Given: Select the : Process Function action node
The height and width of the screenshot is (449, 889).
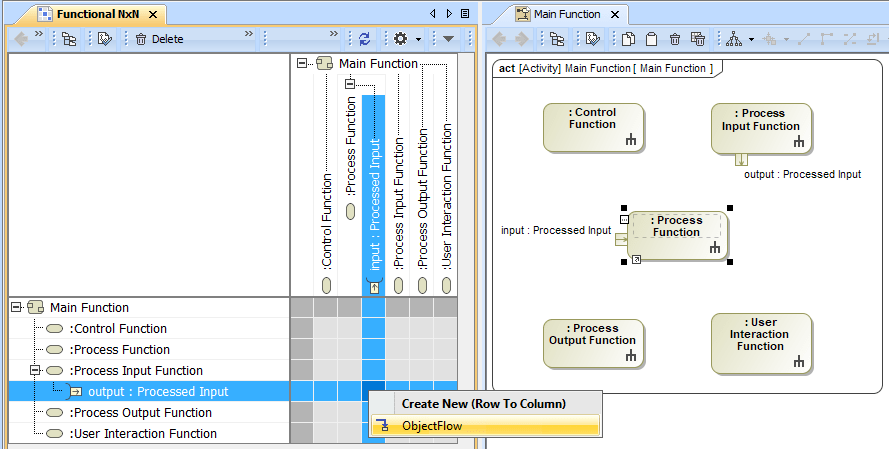Looking at the screenshot, I should 676,236.
